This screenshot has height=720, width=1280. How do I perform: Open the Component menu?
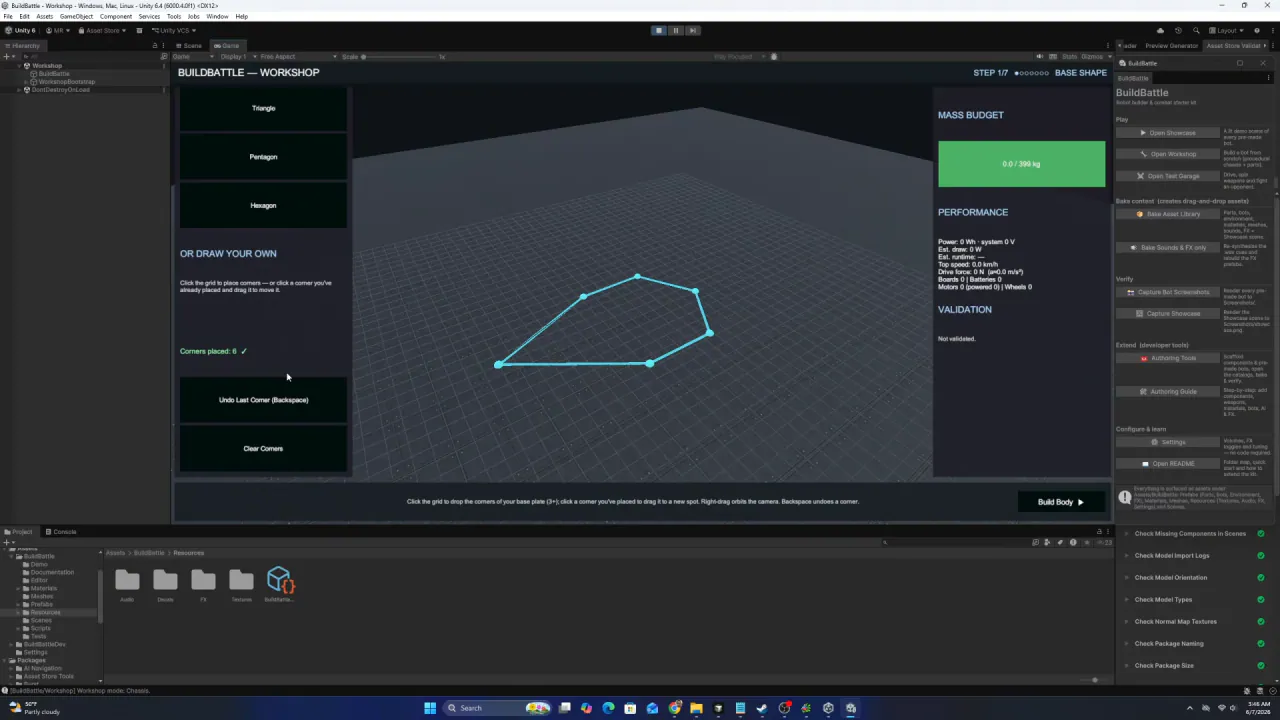pos(116,16)
